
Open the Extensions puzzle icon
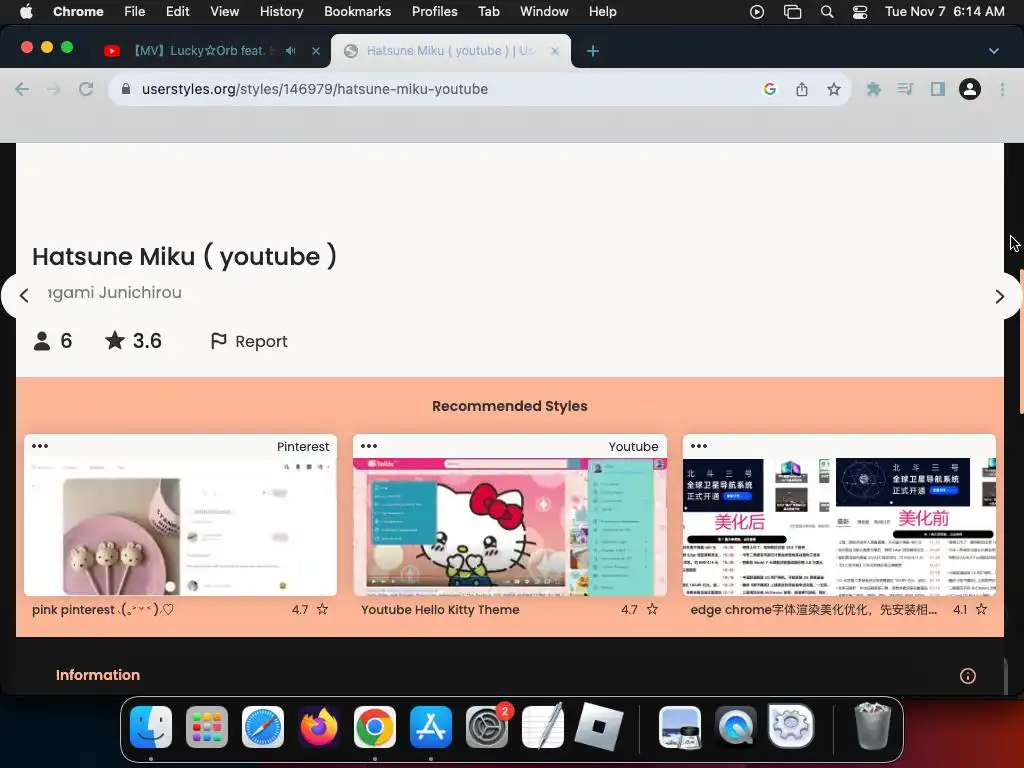(874, 89)
